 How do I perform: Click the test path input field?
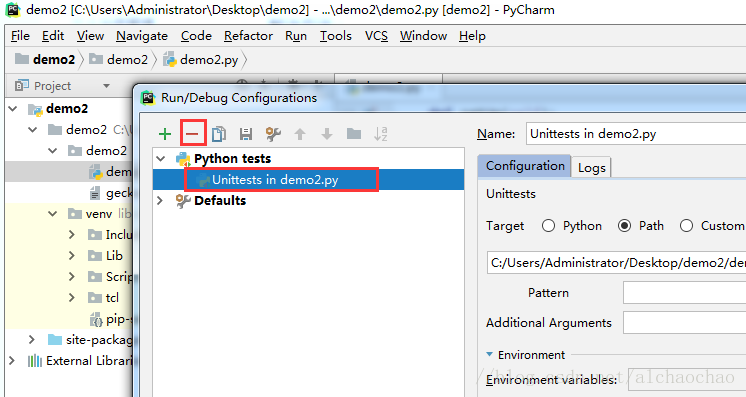[617, 263]
